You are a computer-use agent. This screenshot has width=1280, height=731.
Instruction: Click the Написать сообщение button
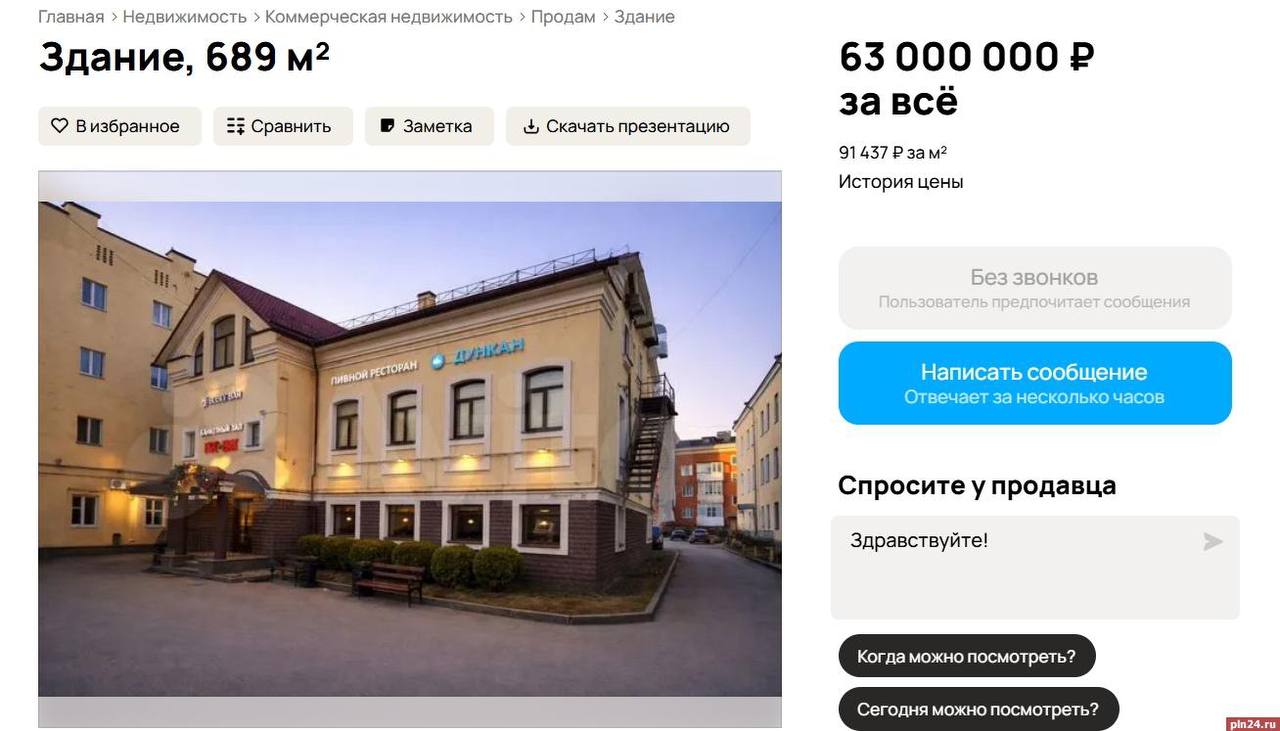1035,383
